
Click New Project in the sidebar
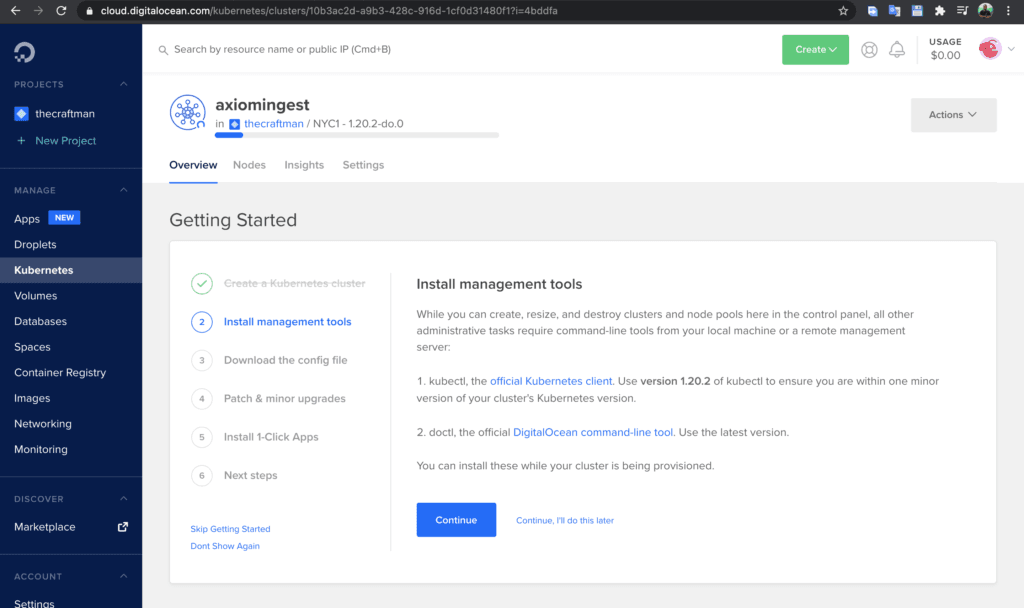[x=65, y=140]
